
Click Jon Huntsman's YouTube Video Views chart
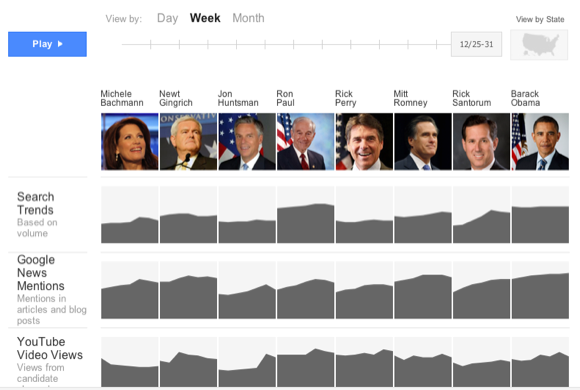coord(247,362)
